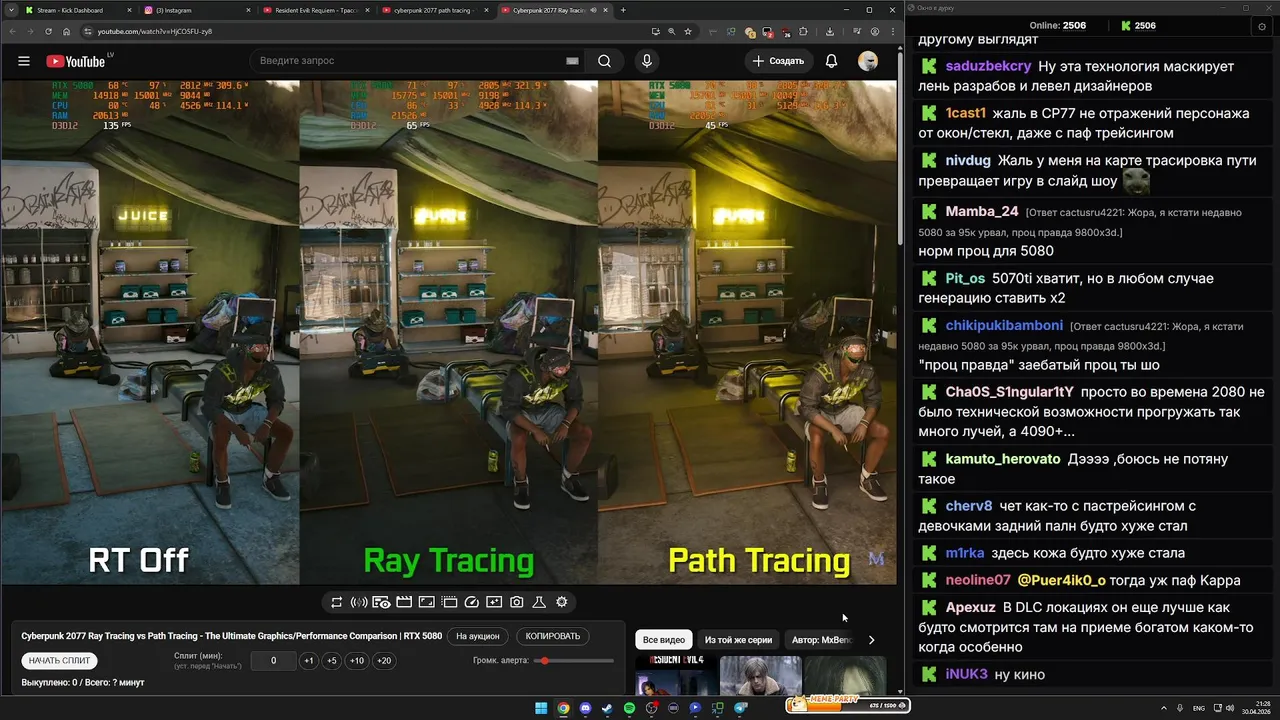
Task: Switch to Resident Evil Requiem browser tab
Action: (x=317, y=10)
